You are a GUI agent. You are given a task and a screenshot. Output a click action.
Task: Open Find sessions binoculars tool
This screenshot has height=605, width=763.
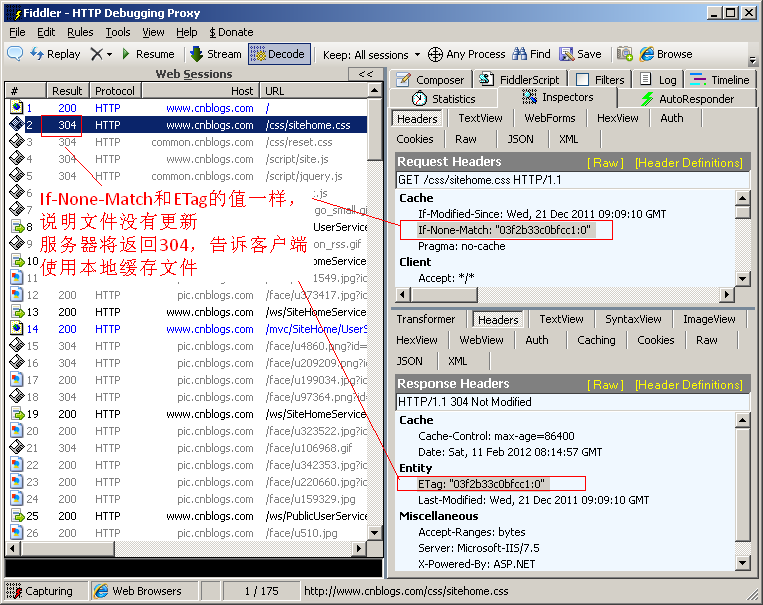[x=531, y=54]
